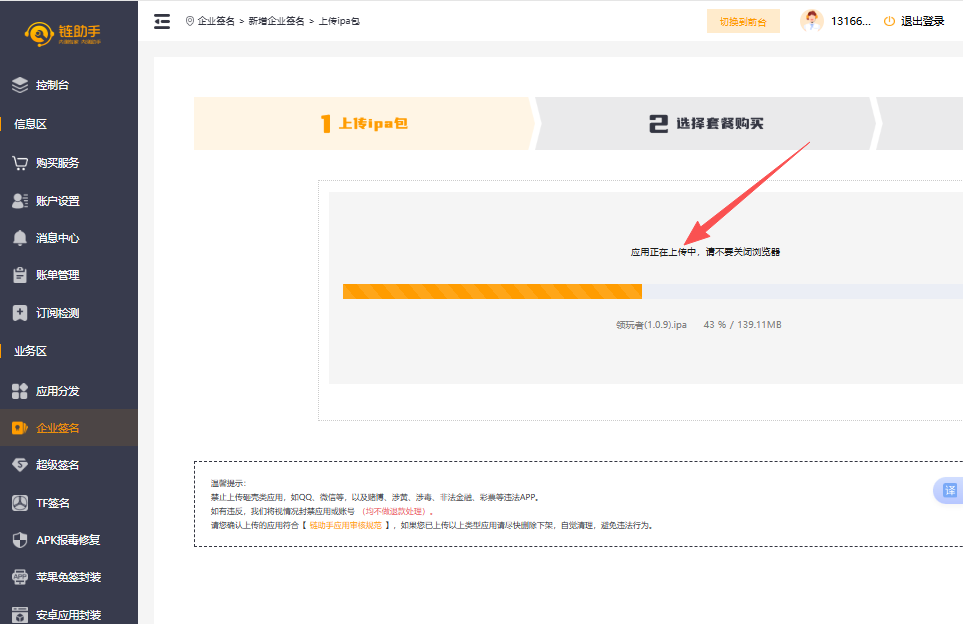Click the 账单管理 clipboard icon
963x624 pixels.
click(x=20, y=275)
